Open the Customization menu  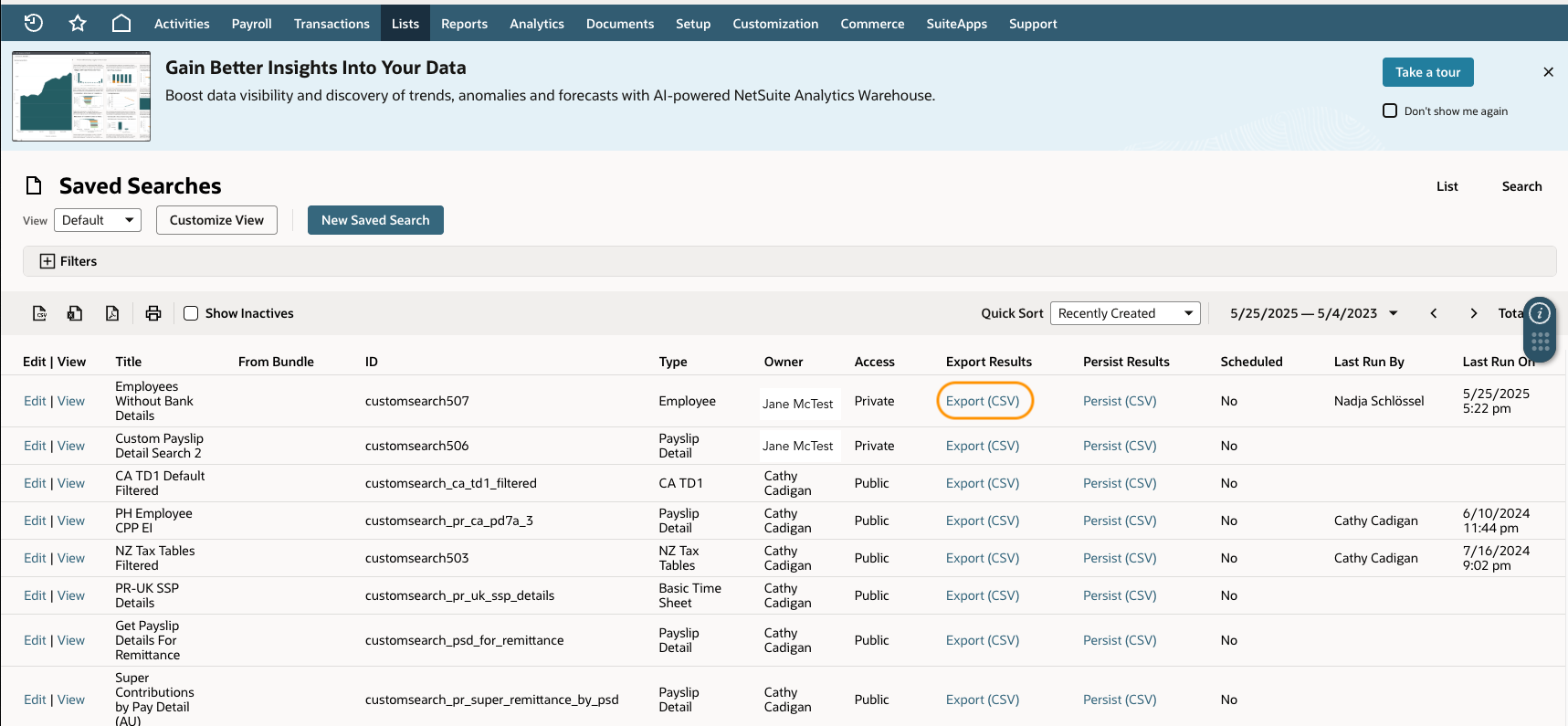pyautogui.click(x=775, y=24)
